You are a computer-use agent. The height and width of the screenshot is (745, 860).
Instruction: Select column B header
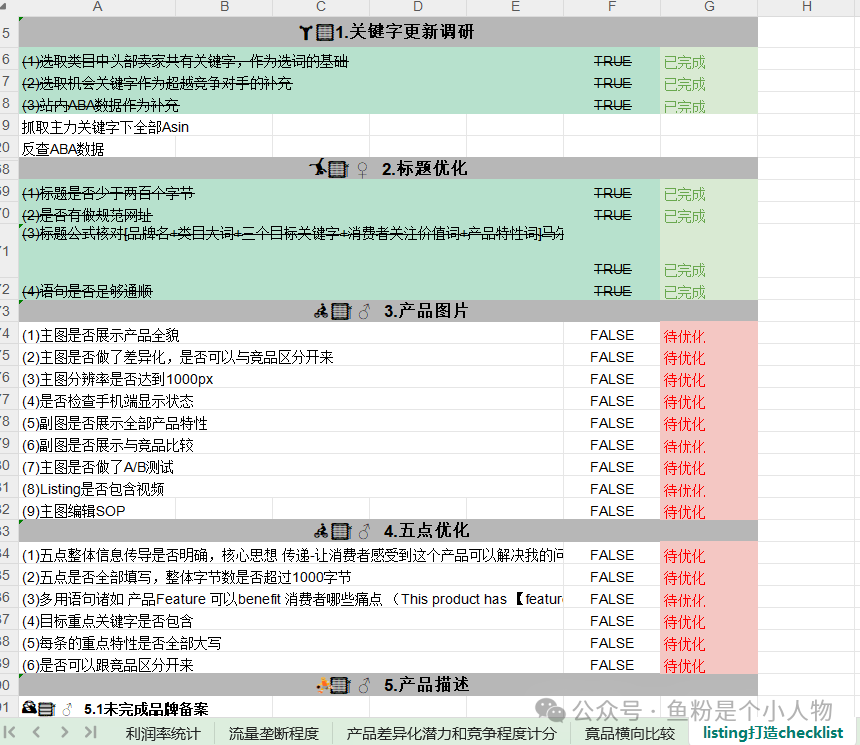pos(224,7)
